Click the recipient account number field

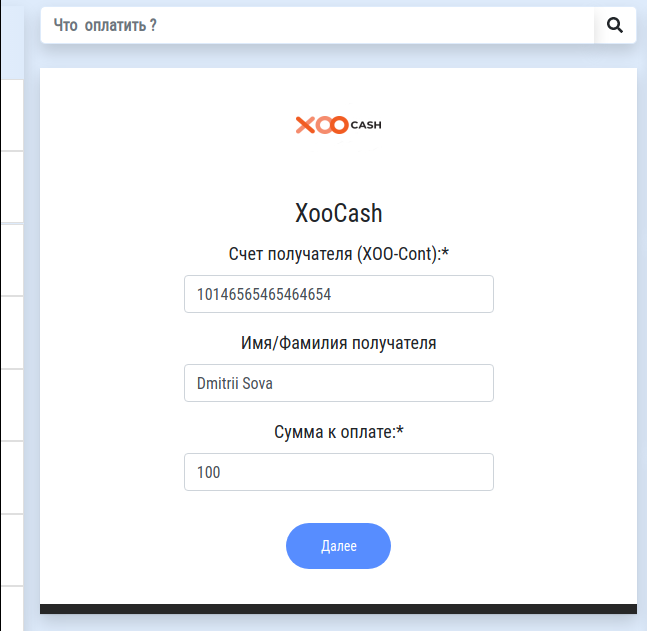[339, 294]
